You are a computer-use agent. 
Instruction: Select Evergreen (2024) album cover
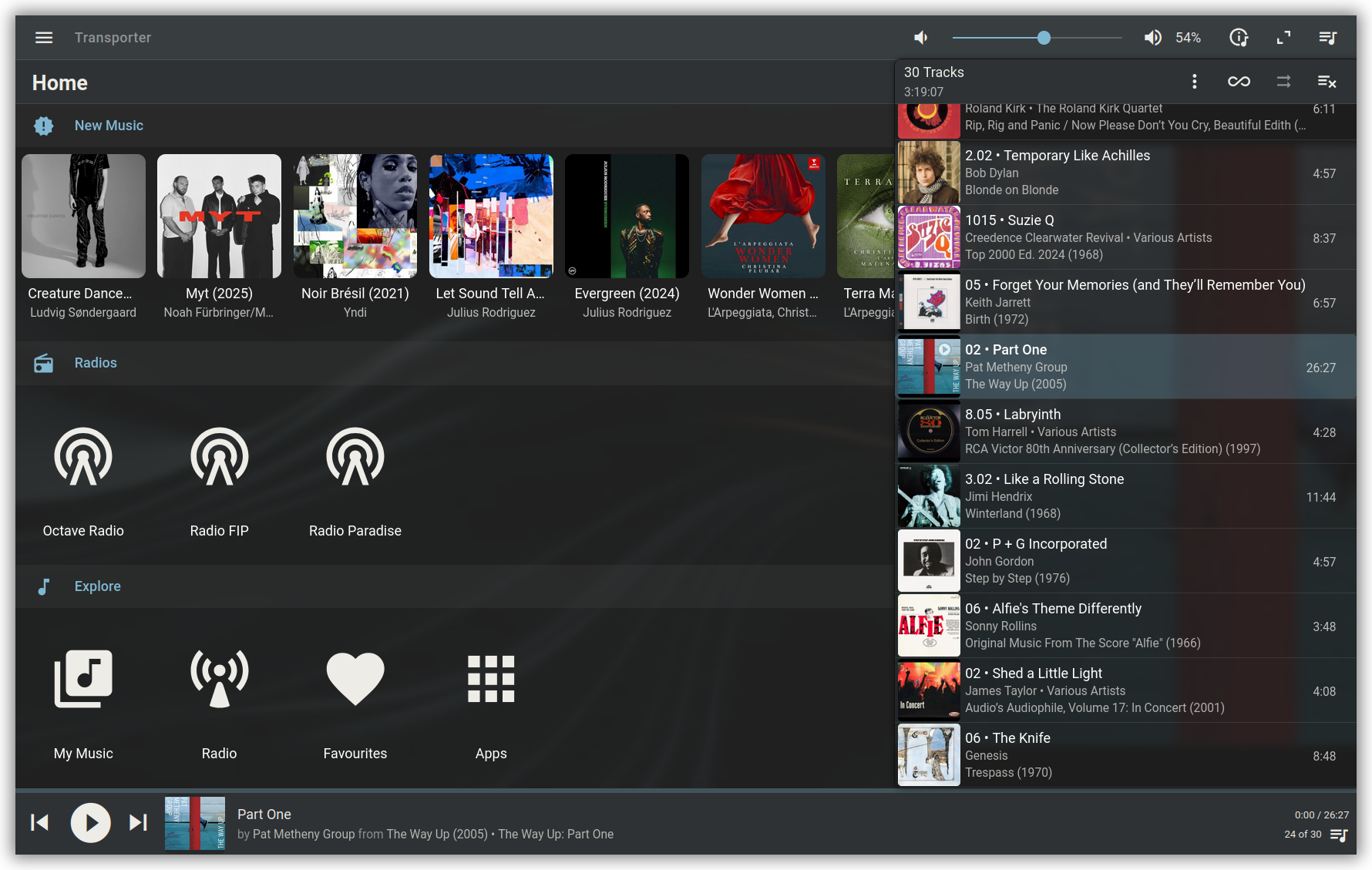(x=627, y=217)
